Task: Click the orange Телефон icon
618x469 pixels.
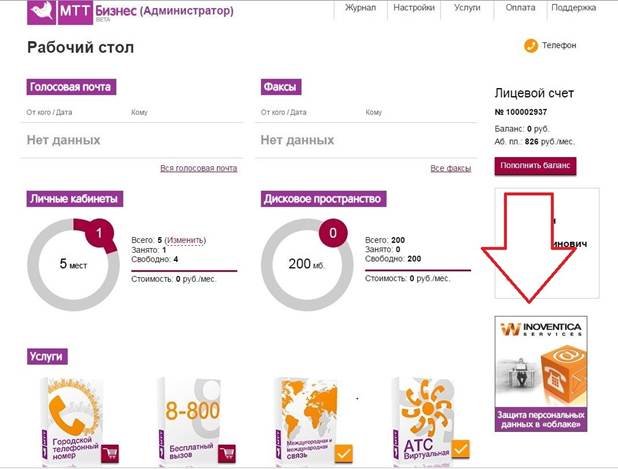Action: click(530, 45)
